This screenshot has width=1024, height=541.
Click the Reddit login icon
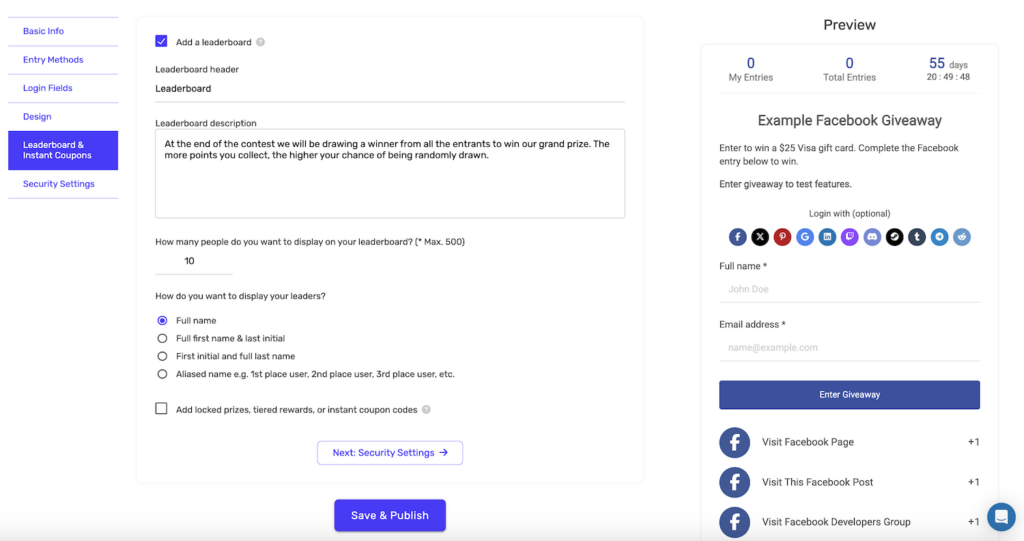961,237
